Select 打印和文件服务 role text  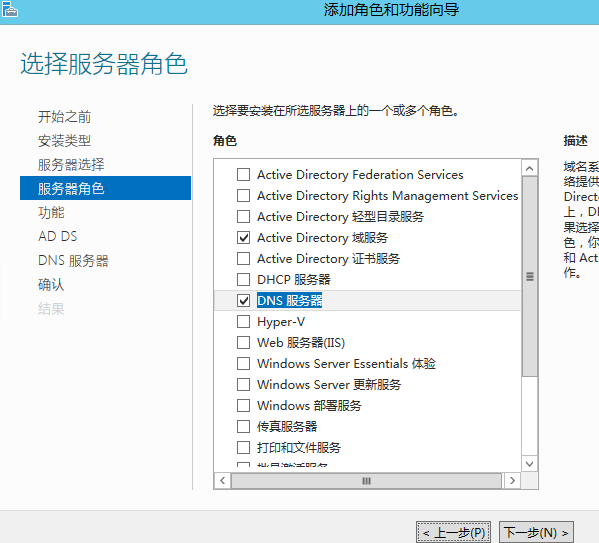click(x=299, y=447)
